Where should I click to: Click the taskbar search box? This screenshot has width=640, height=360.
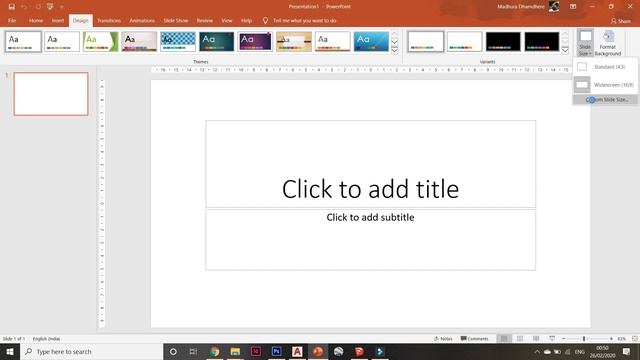[91, 351]
